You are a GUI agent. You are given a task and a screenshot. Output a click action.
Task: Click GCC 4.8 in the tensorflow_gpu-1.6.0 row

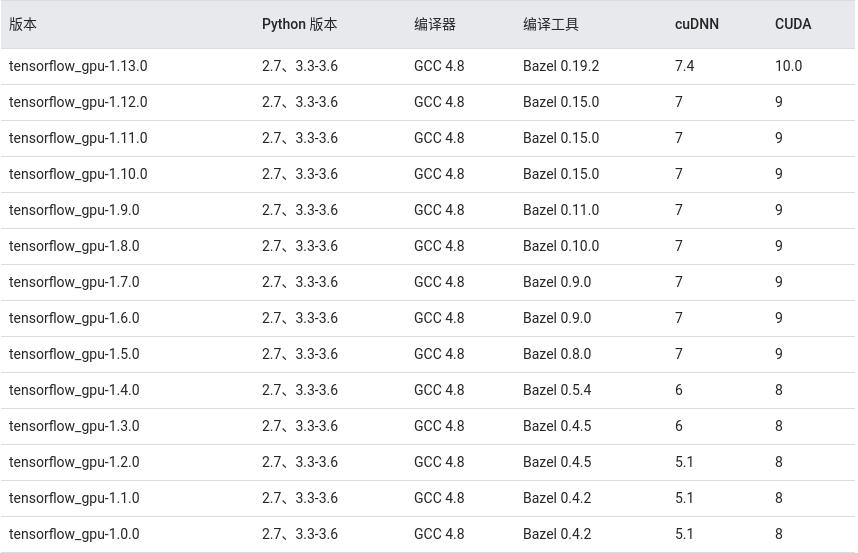(439, 318)
